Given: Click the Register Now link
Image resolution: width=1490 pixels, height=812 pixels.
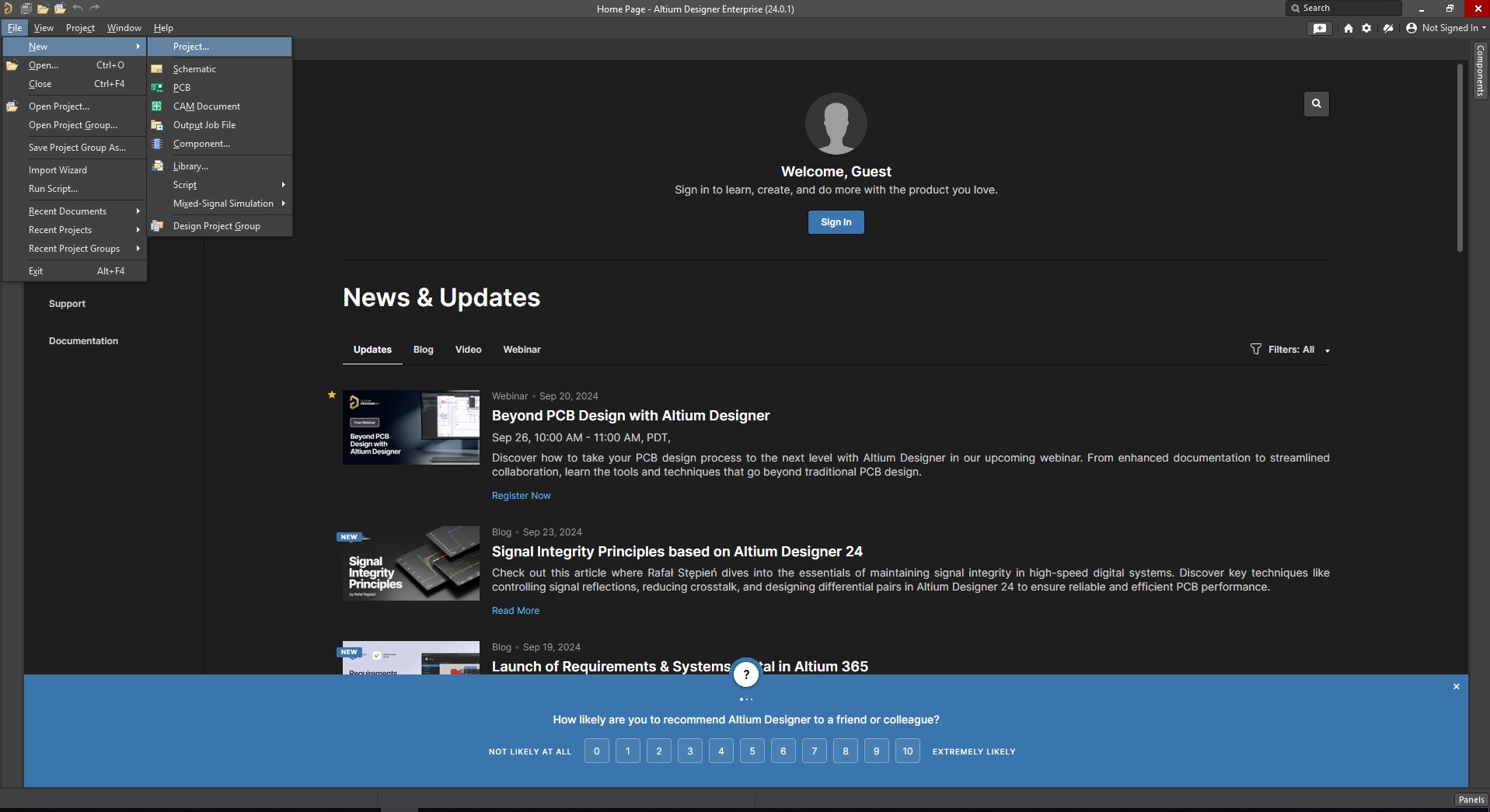Looking at the screenshot, I should tap(521, 496).
